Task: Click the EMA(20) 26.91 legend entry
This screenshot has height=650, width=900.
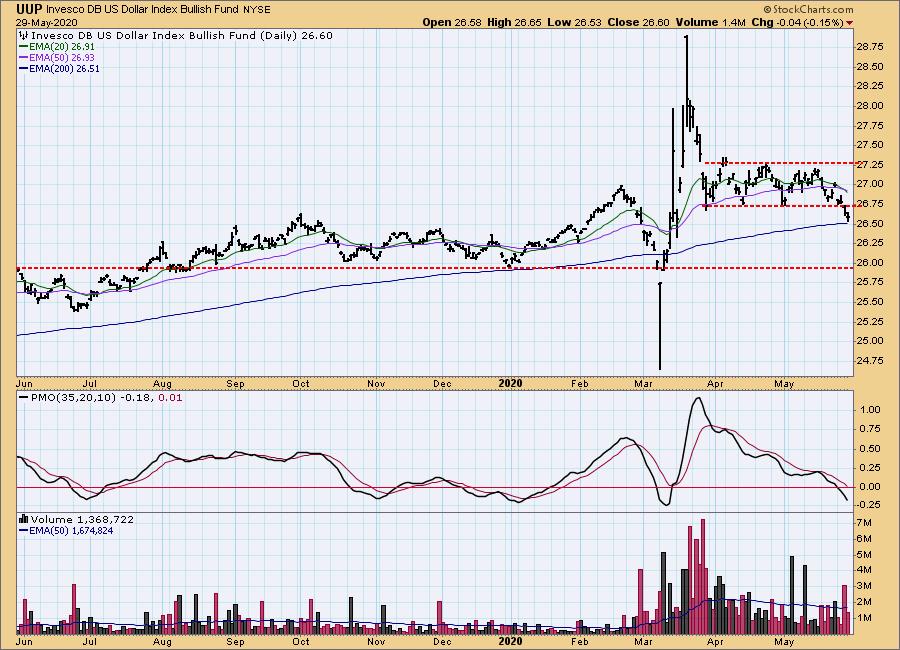Action: 61,47
